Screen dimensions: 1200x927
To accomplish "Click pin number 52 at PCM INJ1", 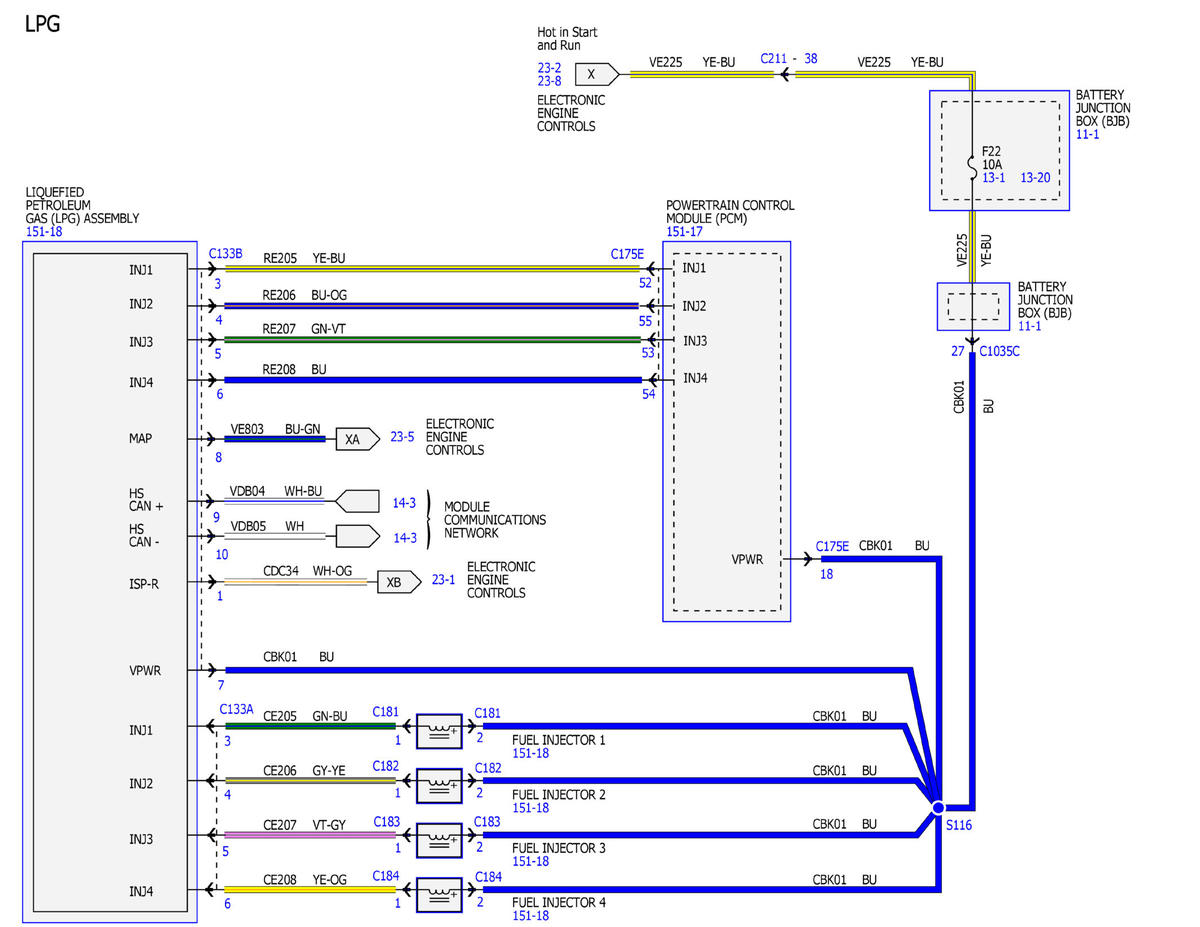I will click(x=646, y=284).
